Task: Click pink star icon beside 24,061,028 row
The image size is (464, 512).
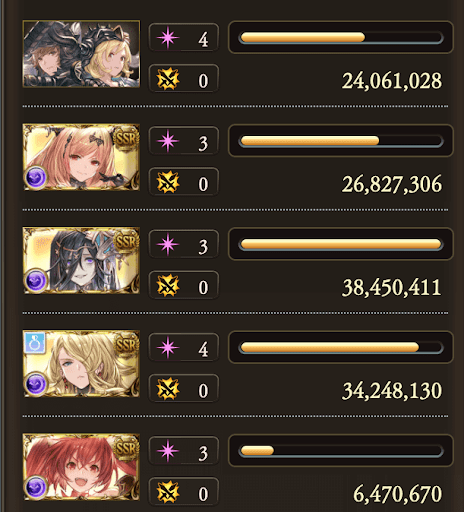Action: (x=168, y=37)
